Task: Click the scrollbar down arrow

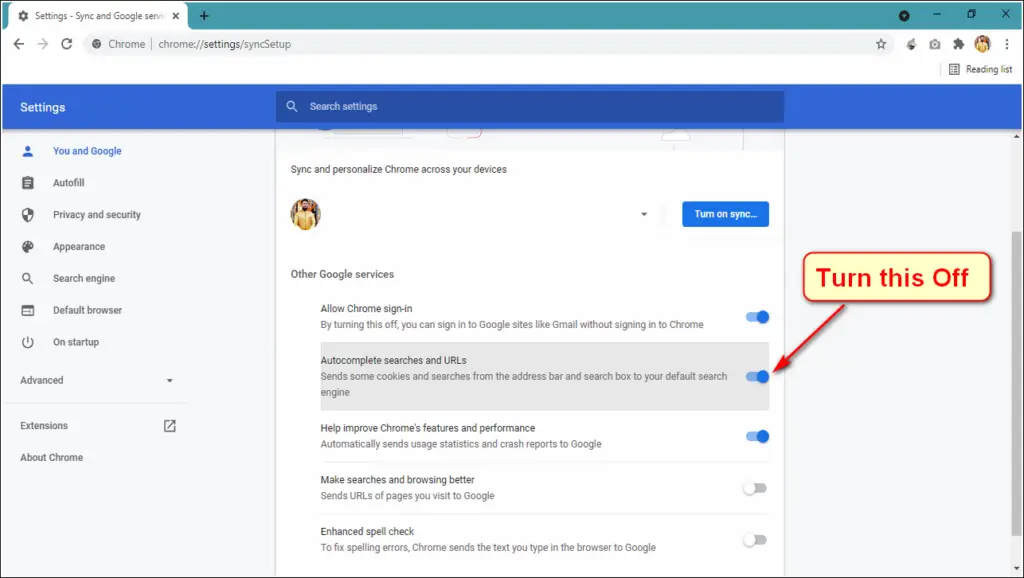Action: (1017, 569)
